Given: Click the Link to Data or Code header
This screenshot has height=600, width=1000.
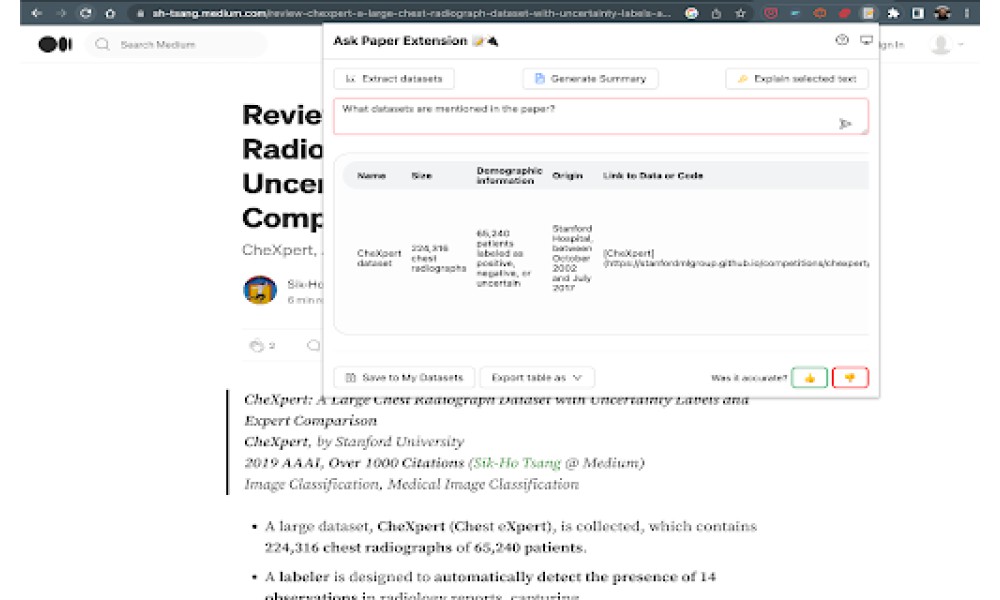Looking at the screenshot, I should [652, 175].
